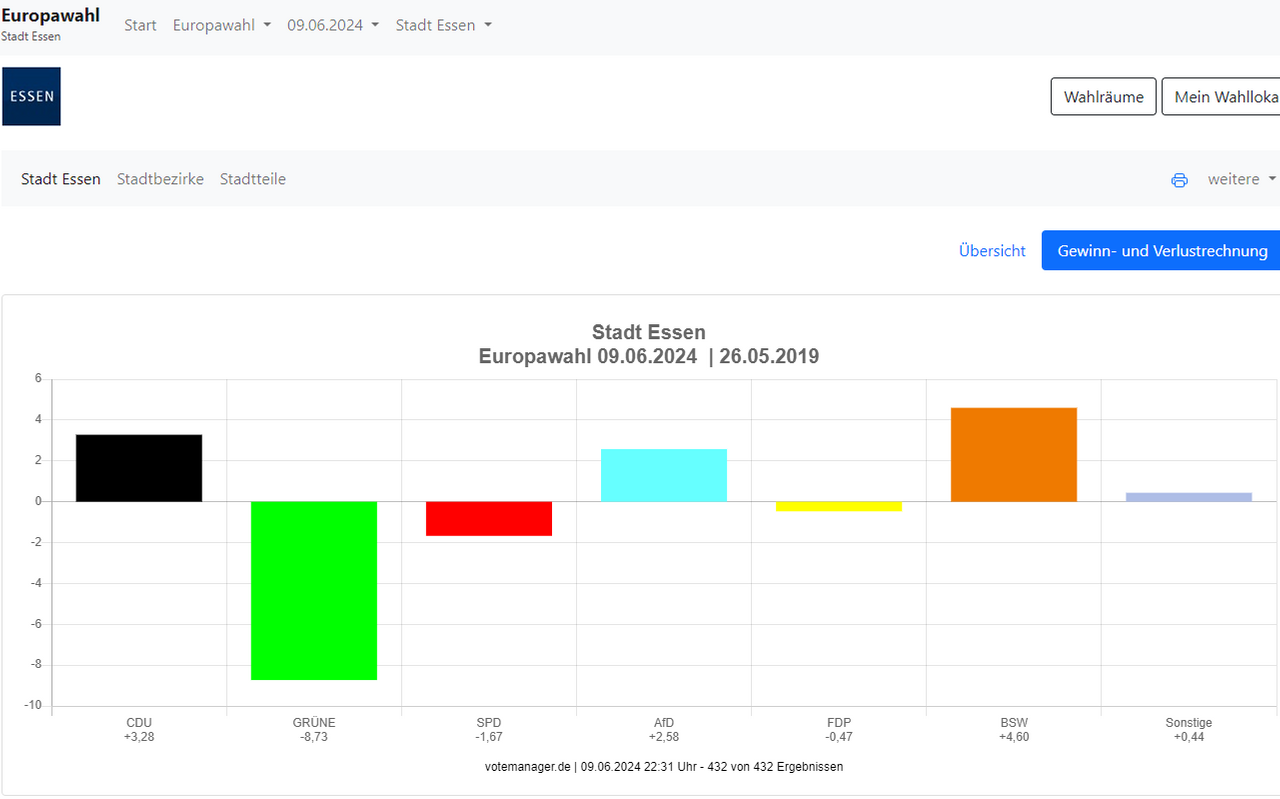Viewport: 1280px width, 799px height.
Task: Open the Europawahl dropdown menu
Action: coord(222,25)
